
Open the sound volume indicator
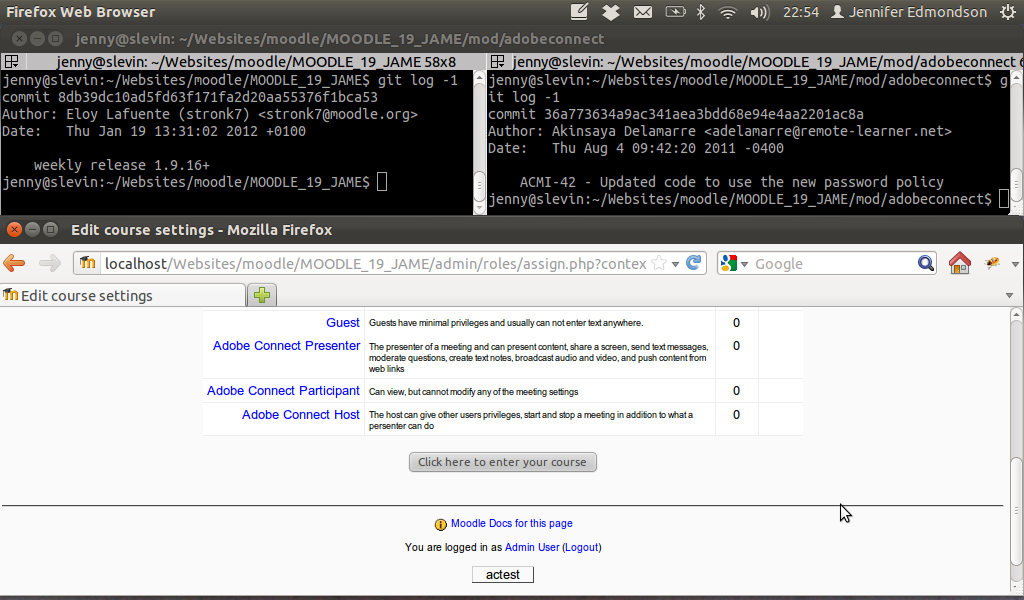(760, 12)
